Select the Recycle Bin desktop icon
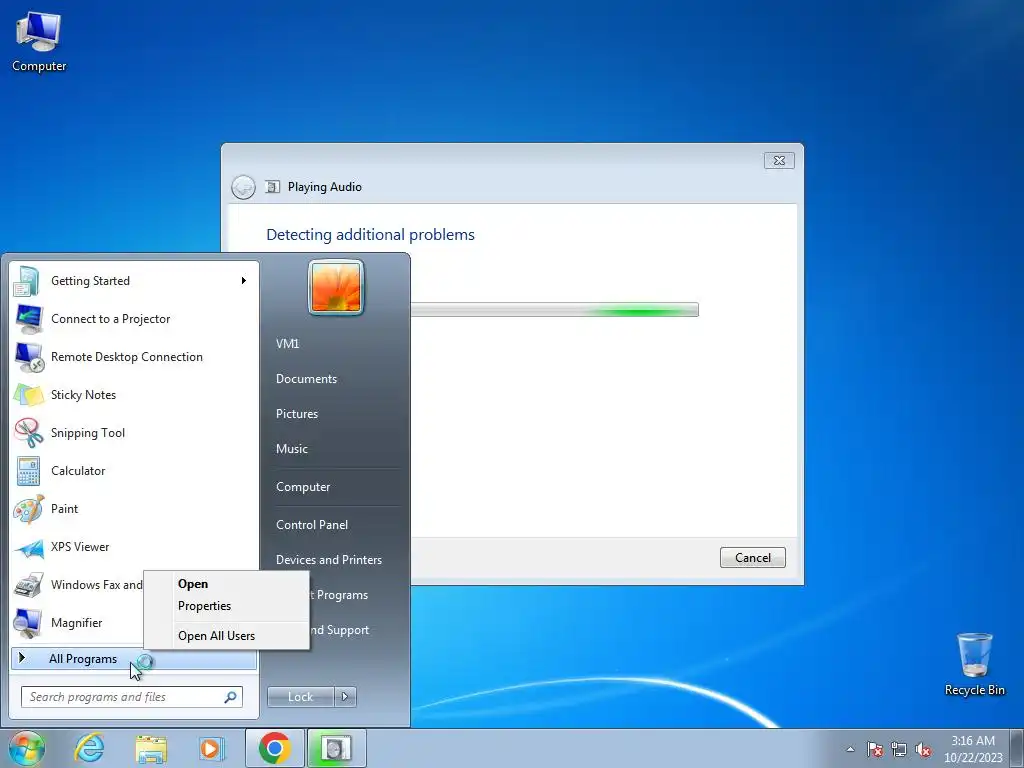 [974, 664]
